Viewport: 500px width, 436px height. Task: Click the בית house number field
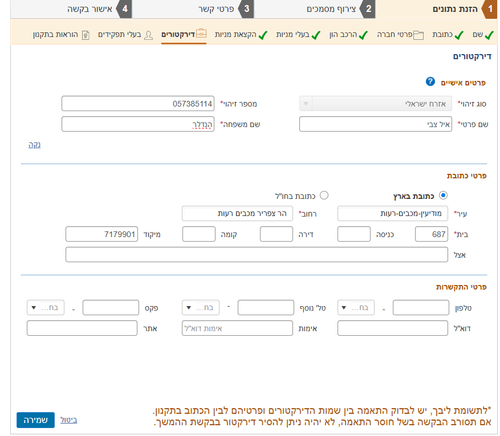point(431,234)
